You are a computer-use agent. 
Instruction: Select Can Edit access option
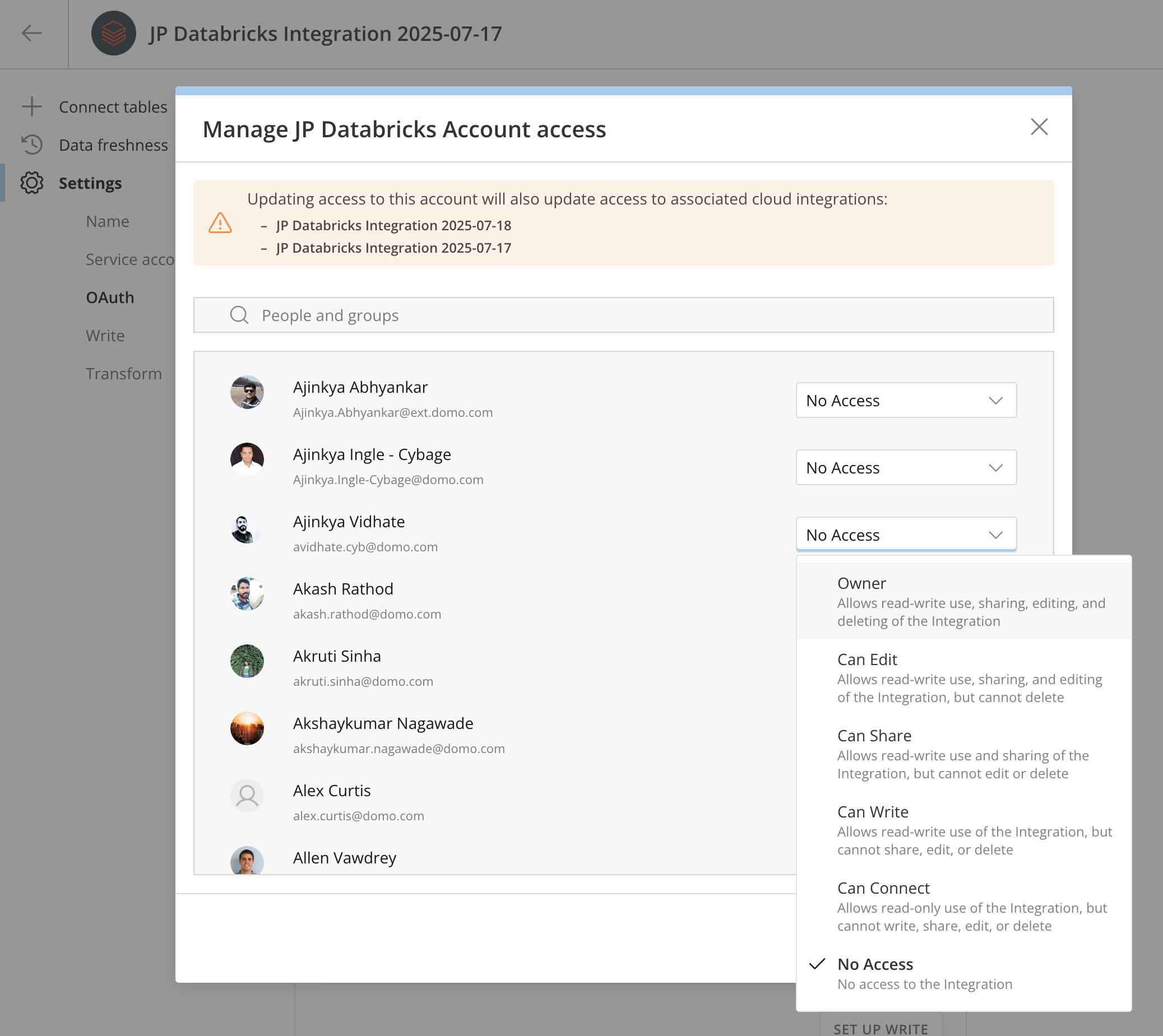tap(964, 677)
